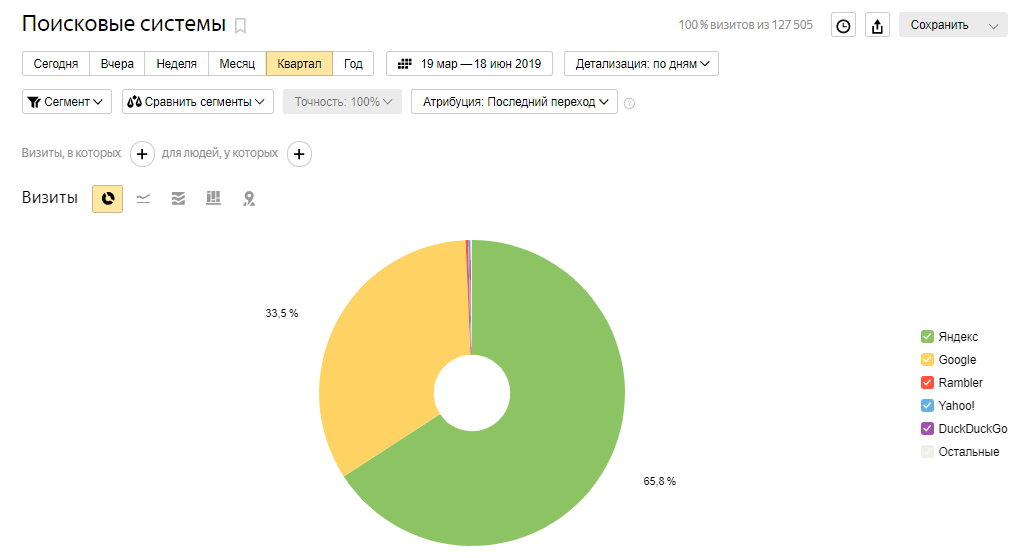This screenshot has width=1021, height=558.
Task: Select the Неделя period tab
Action: click(x=176, y=64)
